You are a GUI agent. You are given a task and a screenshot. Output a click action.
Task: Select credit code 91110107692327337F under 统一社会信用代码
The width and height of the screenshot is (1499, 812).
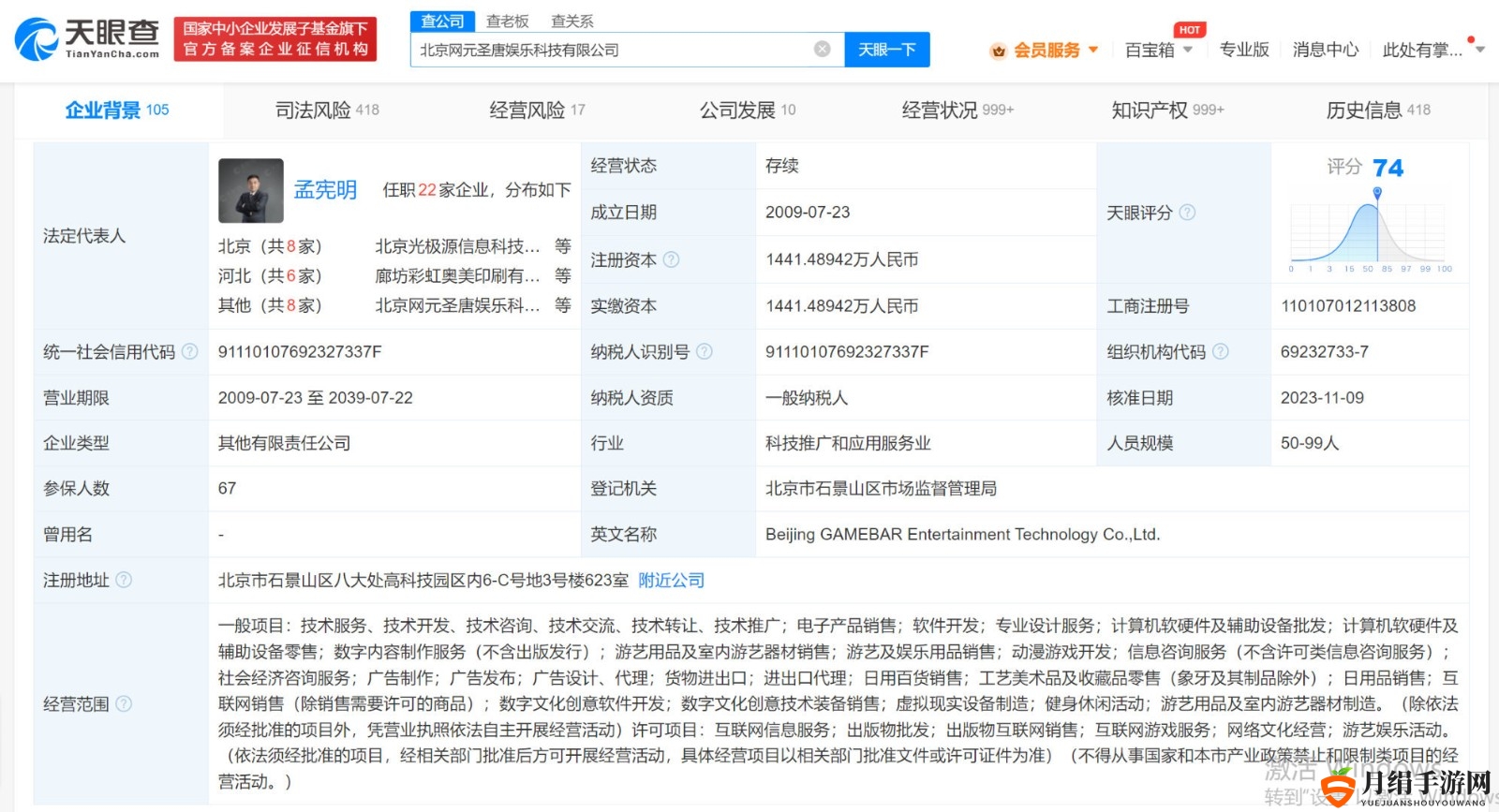click(300, 351)
